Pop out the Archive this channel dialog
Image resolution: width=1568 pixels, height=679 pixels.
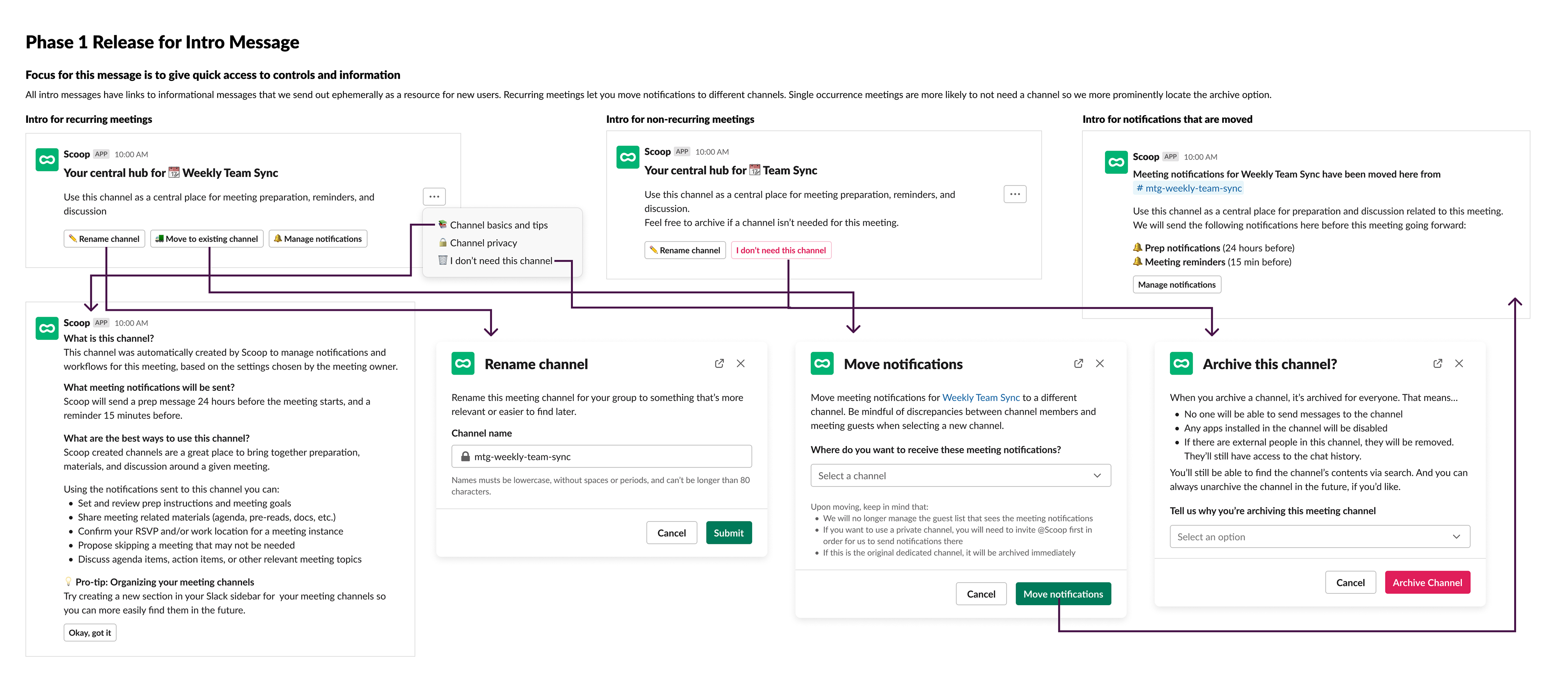pos(1437,363)
